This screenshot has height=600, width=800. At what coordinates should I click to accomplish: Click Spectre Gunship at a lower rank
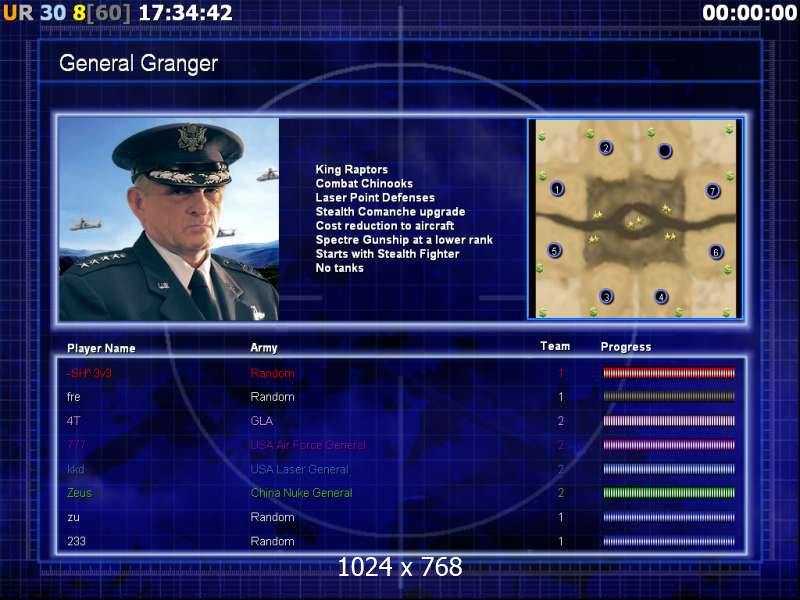(x=404, y=240)
